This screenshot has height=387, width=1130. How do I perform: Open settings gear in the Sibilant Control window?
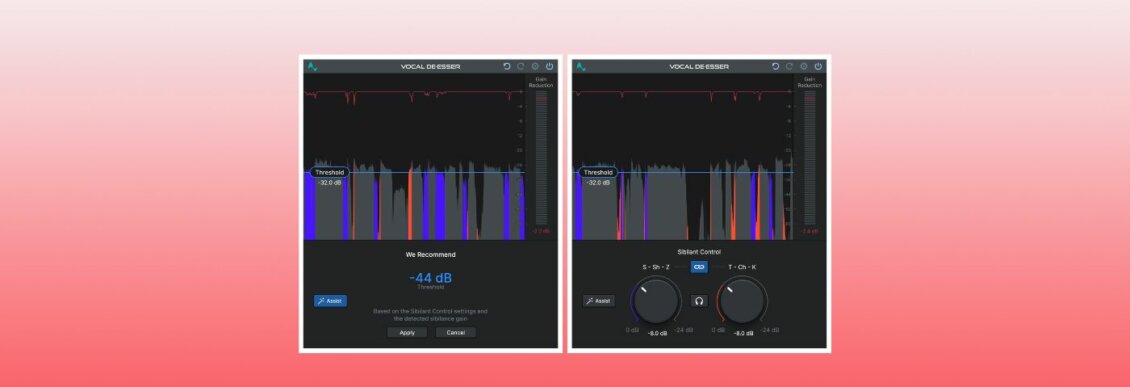tap(804, 66)
